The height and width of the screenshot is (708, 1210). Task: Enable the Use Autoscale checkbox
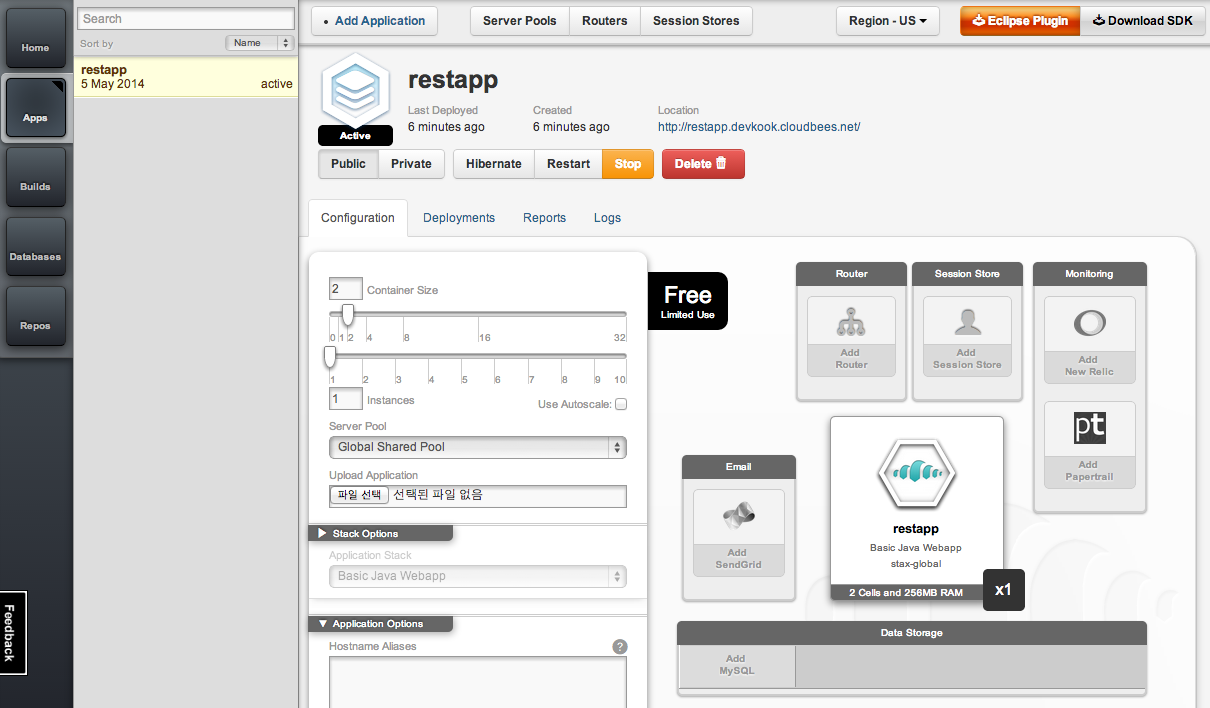pyautogui.click(x=621, y=404)
